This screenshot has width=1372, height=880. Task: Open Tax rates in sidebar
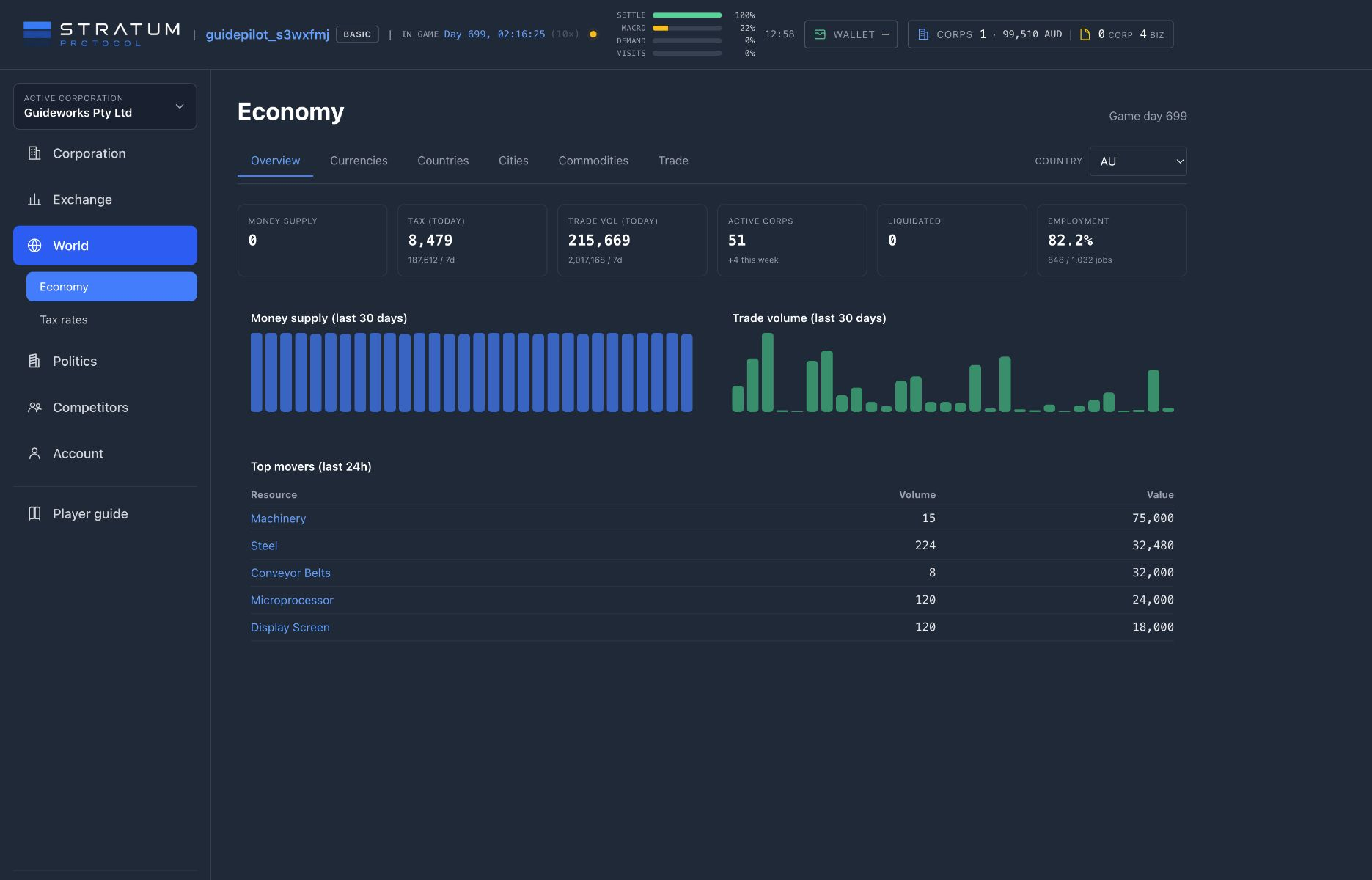coord(111,320)
